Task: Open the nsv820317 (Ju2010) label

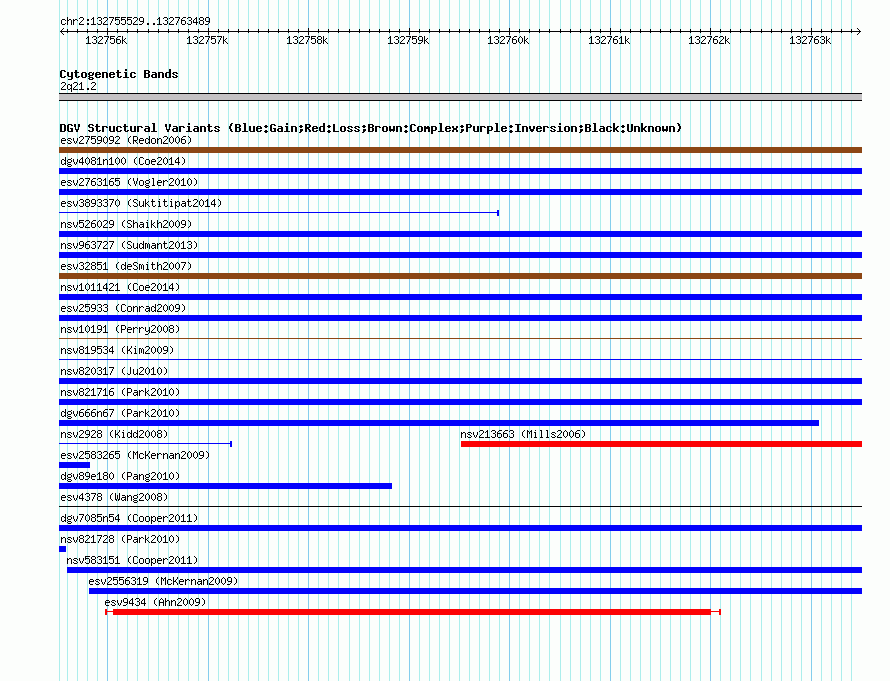Action: click(114, 371)
